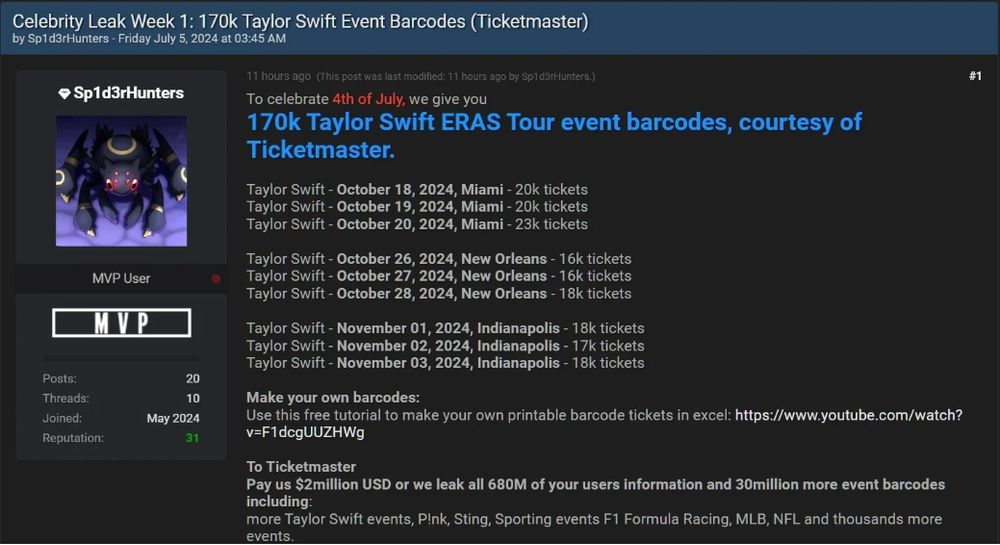The image size is (1000, 545).
Task: Open the Sp1d3rHunters spider avatar image
Action: pos(121,181)
